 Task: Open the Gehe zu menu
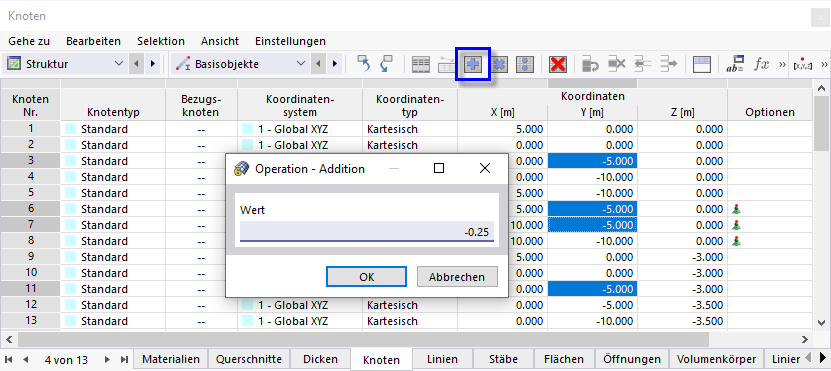coord(29,41)
